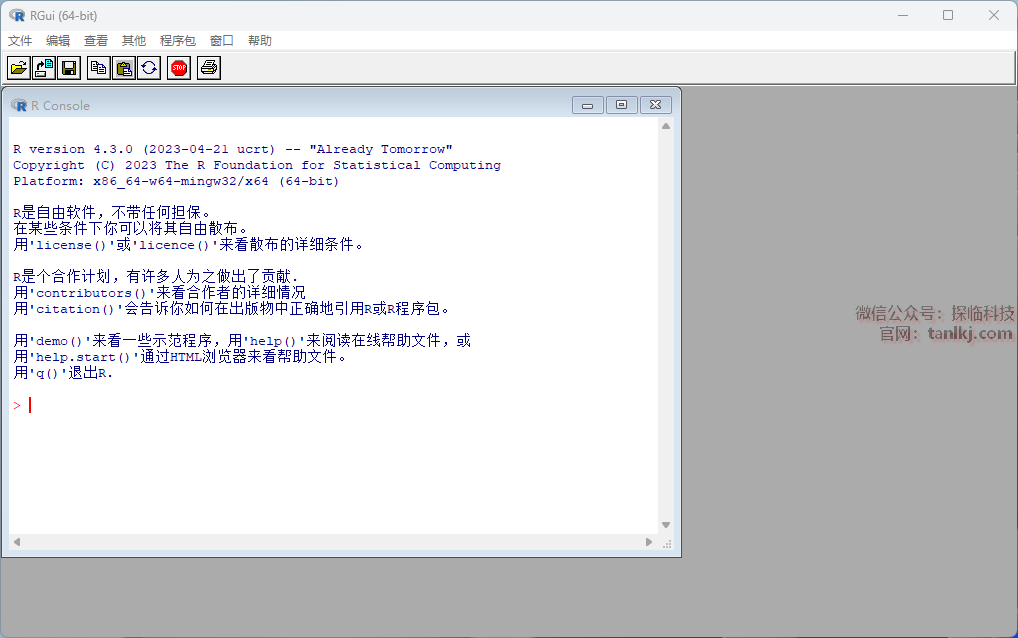Screen dimensions: 1018x638
Task: Open the 程序包 menu
Action: click(x=178, y=40)
